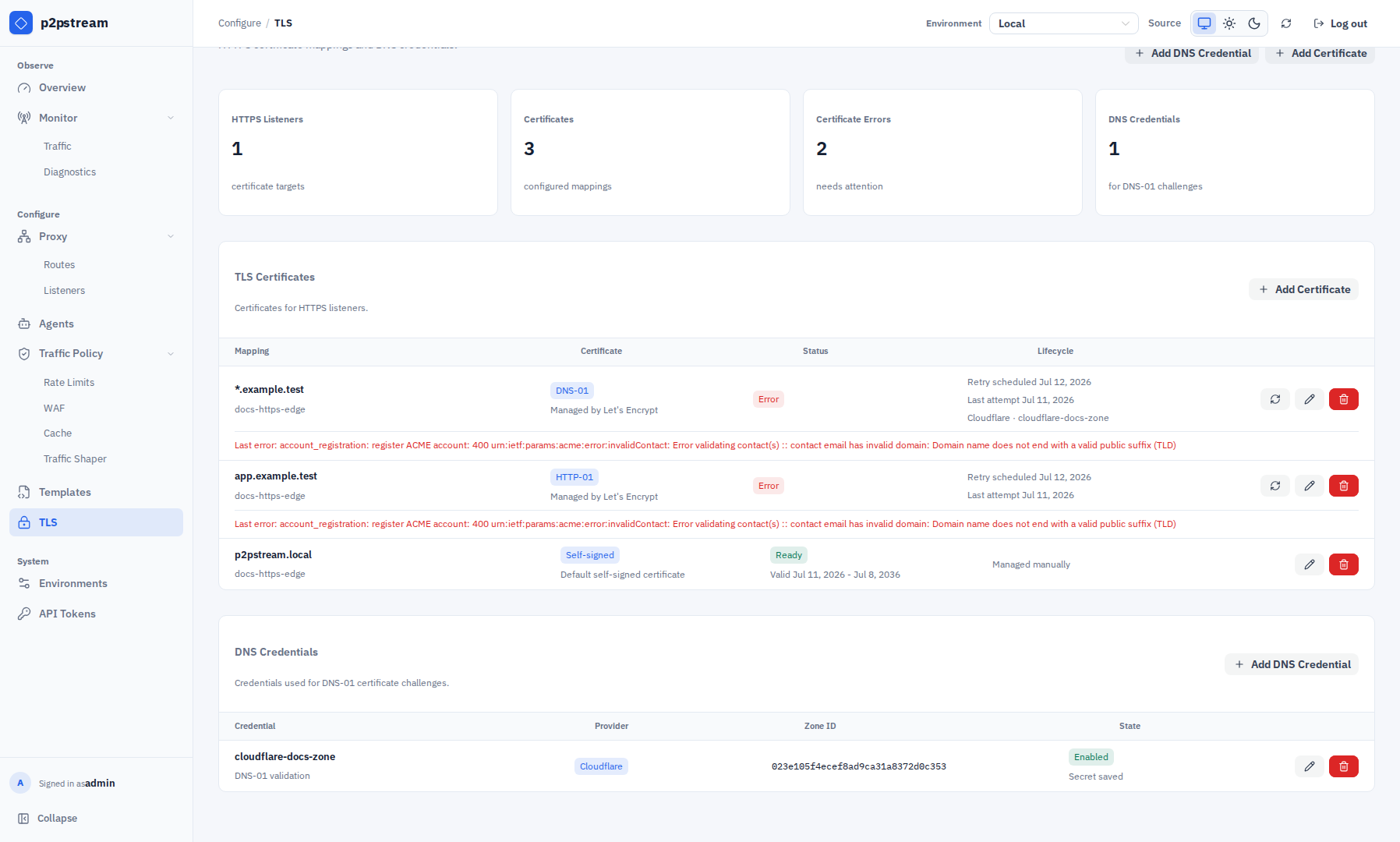Click Add DNS Credential in DNS Credentials panel
This screenshot has height=842, width=1400.
(1292, 664)
